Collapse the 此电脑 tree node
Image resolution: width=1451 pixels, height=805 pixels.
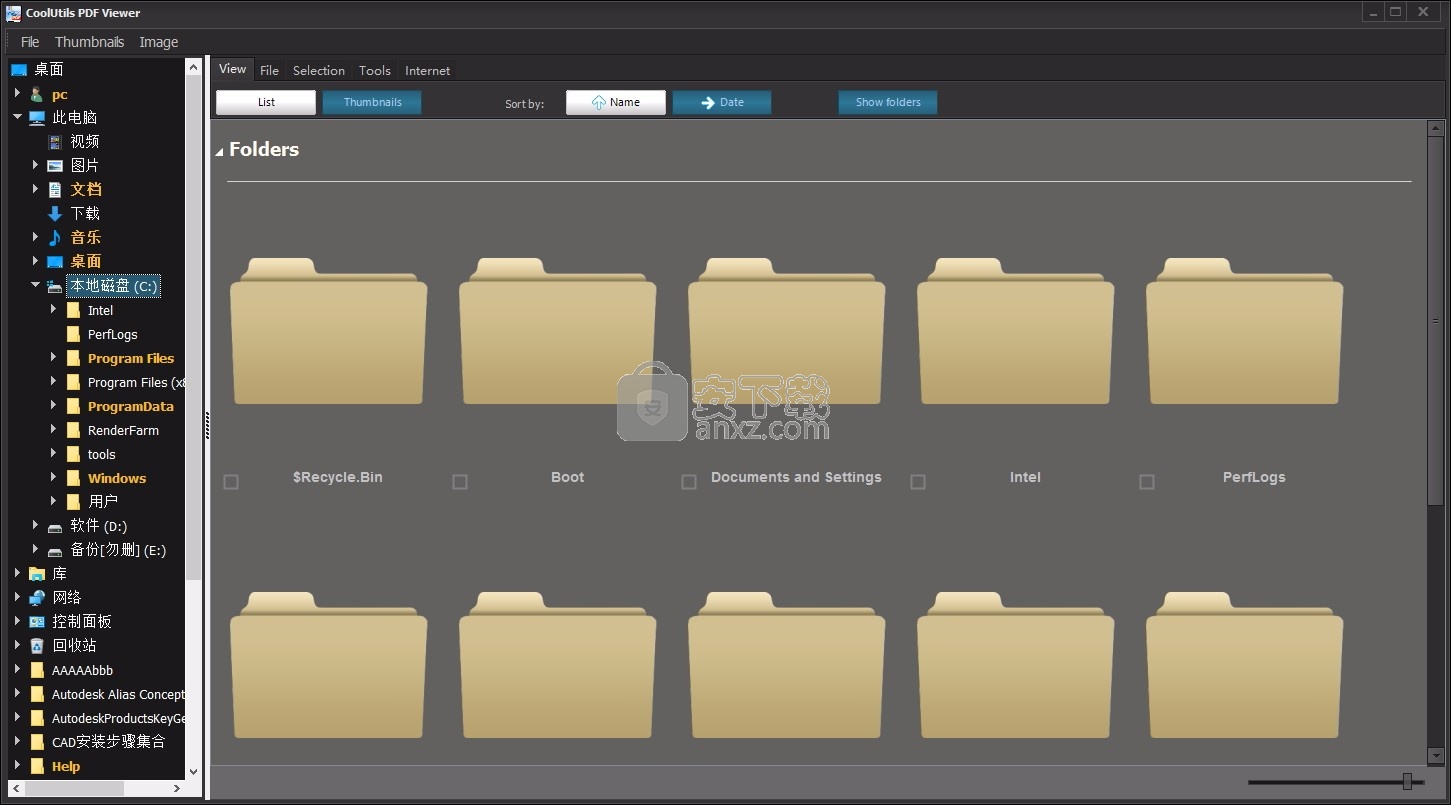click(x=17, y=117)
